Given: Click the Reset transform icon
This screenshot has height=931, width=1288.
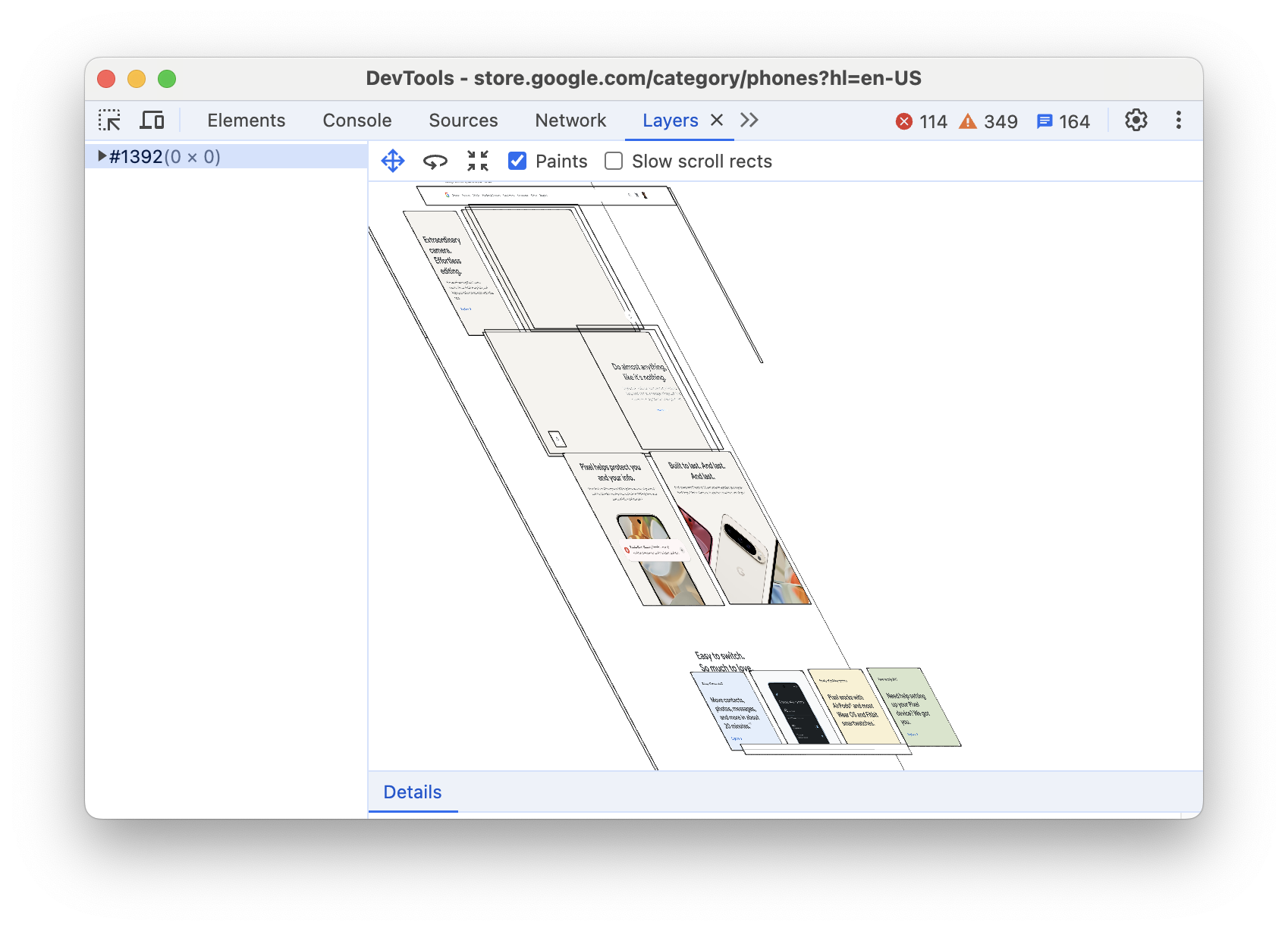Looking at the screenshot, I should click(478, 161).
